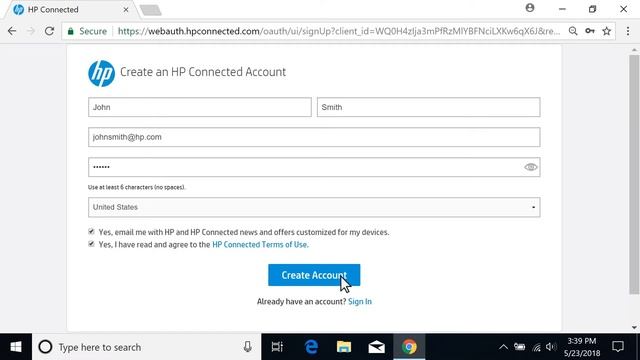Viewport: 640px width, 360px height.
Task: Click the browser forward arrow
Action: pos(31,31)
